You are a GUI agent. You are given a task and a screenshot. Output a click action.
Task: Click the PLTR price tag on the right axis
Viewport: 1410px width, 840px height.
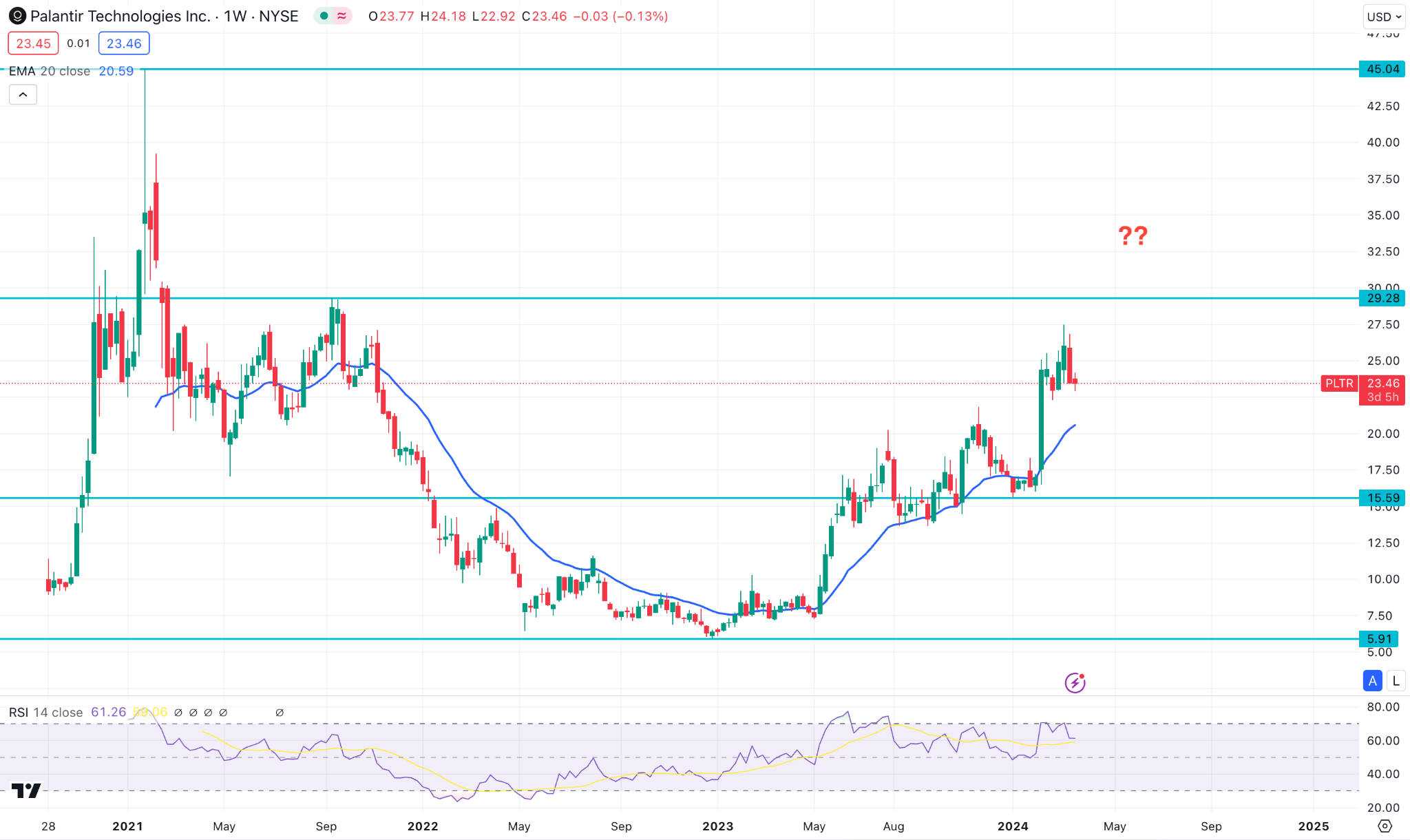tap(1338, 384)
